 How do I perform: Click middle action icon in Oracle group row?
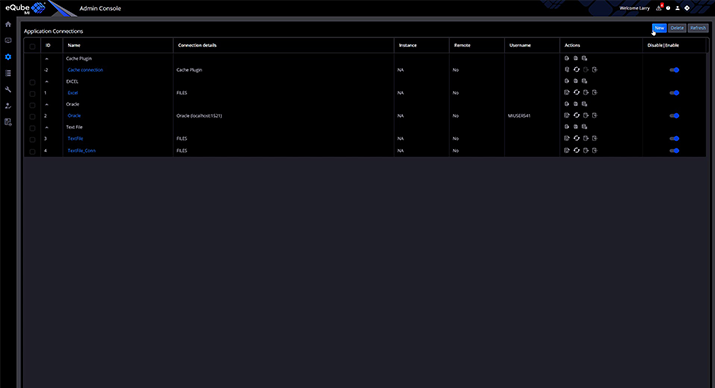[x=575, y=104]
